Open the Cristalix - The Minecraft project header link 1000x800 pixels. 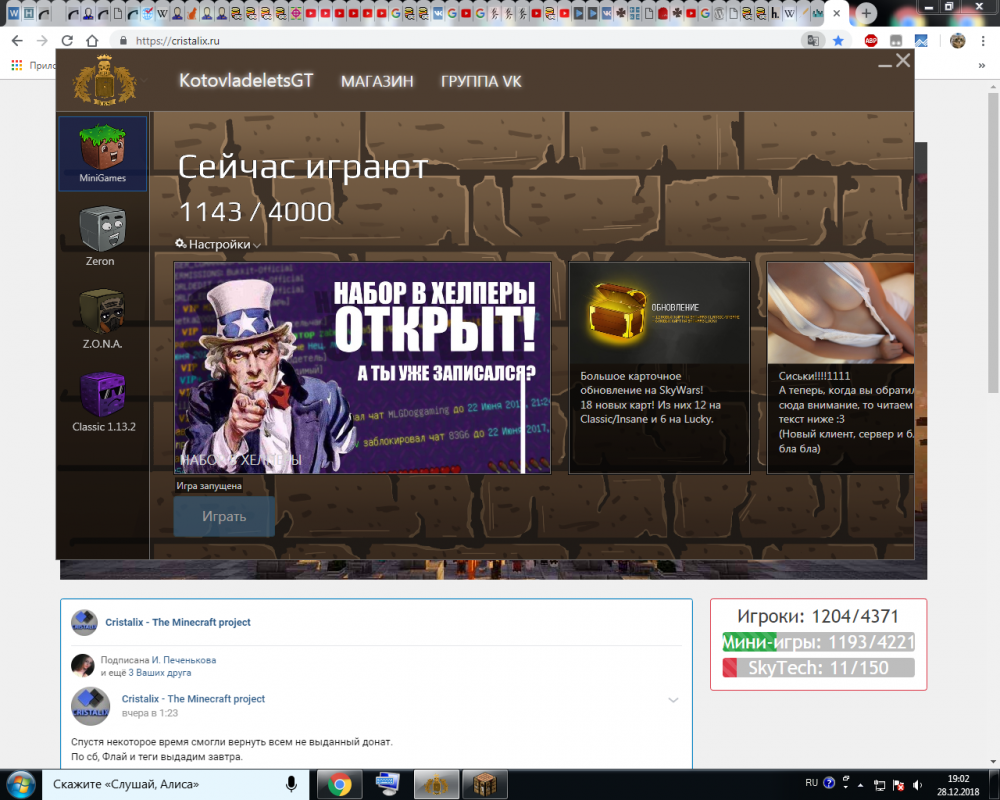pos(178,622)
